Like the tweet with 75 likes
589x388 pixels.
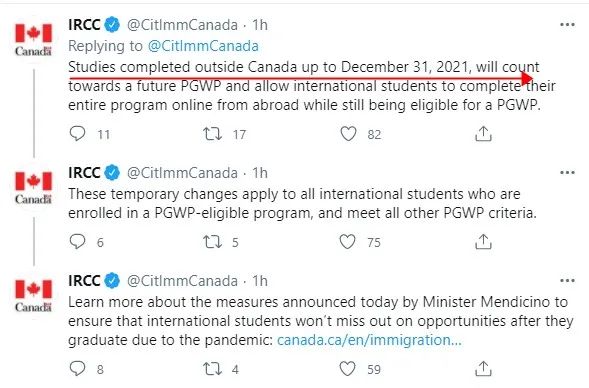pyautogui.click(x=347, y=242)
